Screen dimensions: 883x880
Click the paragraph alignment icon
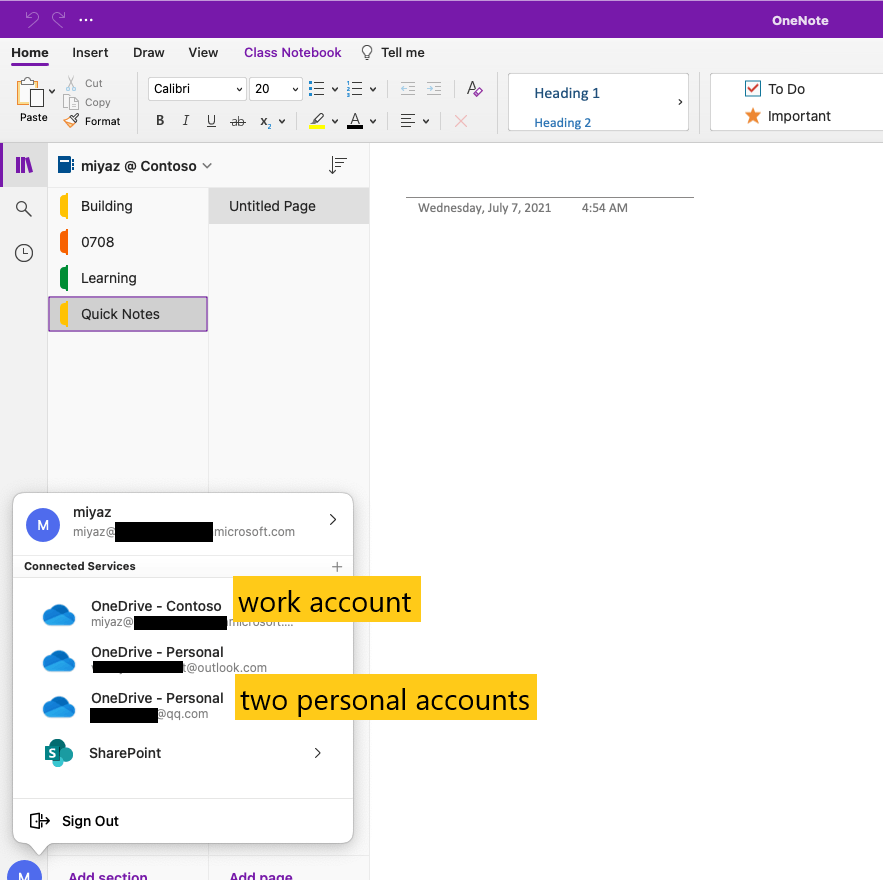coord(408,120)
